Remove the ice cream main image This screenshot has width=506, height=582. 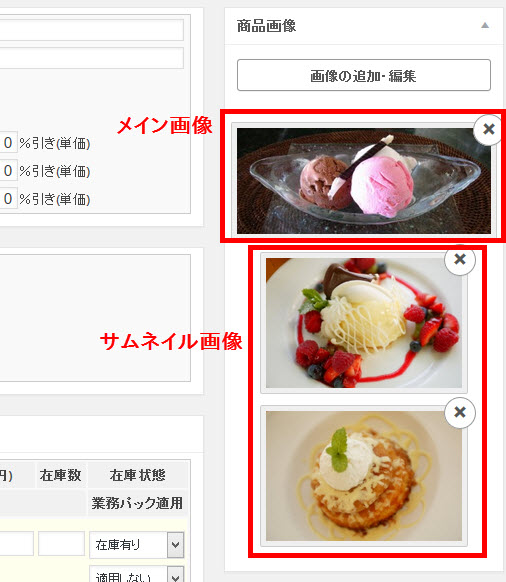[489, 130]
